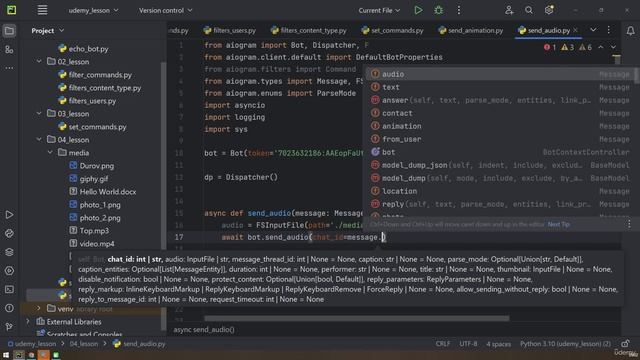
Task: Open udemy_lesson project dropdown
Action: 93,10
